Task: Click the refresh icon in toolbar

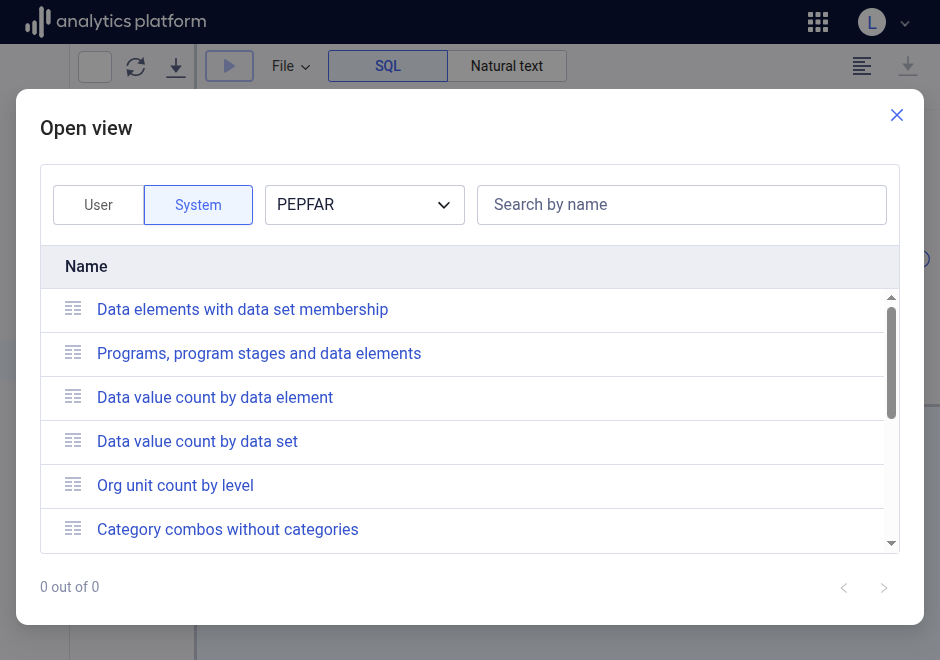Action: tap(136, 67)
